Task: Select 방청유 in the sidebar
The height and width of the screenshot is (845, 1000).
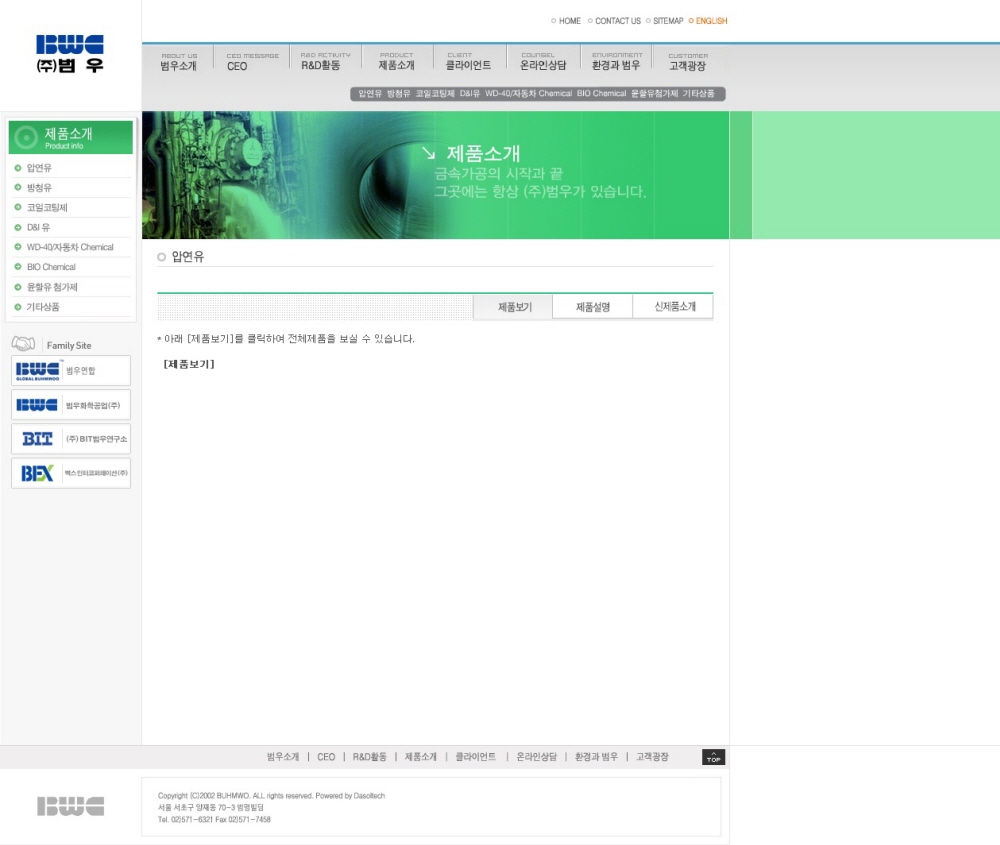Action: 39,188
